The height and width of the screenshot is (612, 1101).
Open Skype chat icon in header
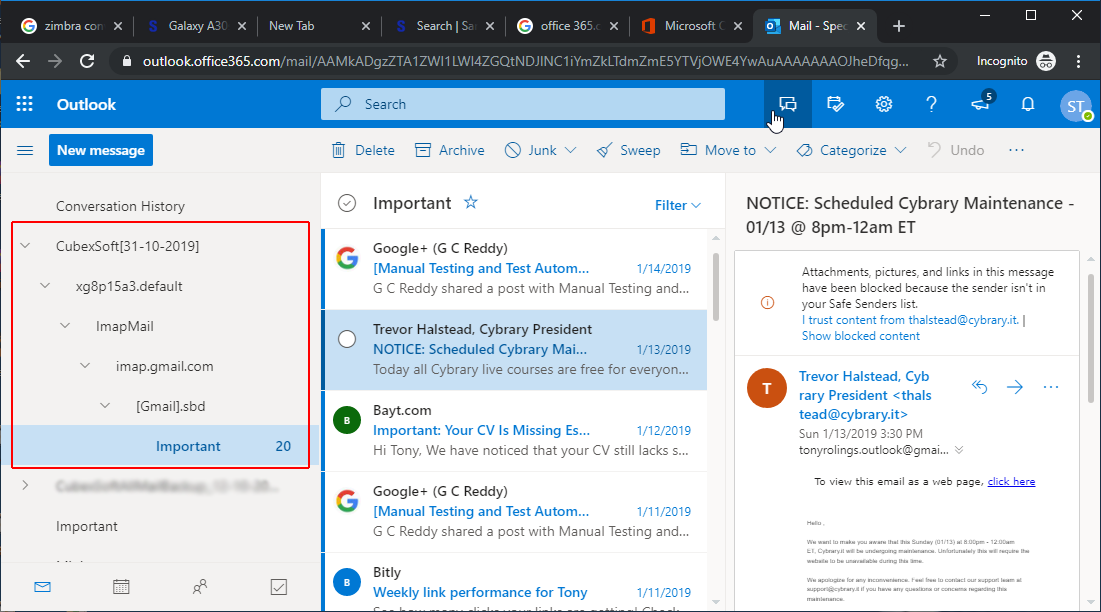pyautogui.click(x=788, y=105)
